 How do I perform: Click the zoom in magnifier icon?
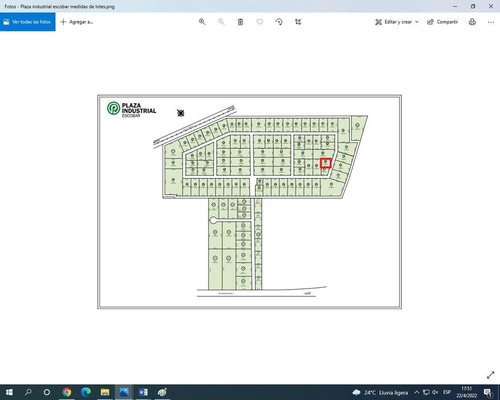coord(202,22)
